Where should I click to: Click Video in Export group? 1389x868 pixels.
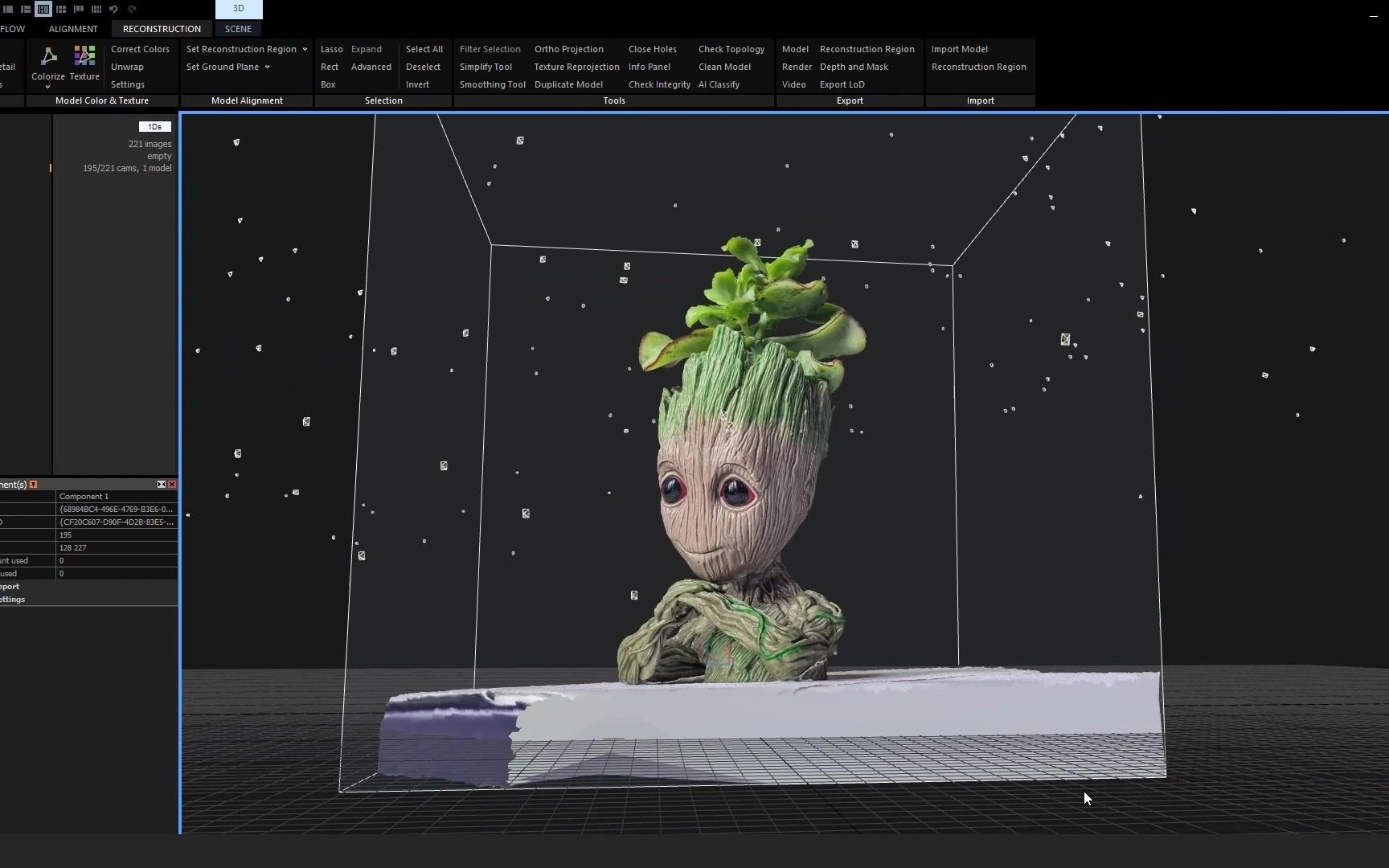pos(793,84)
